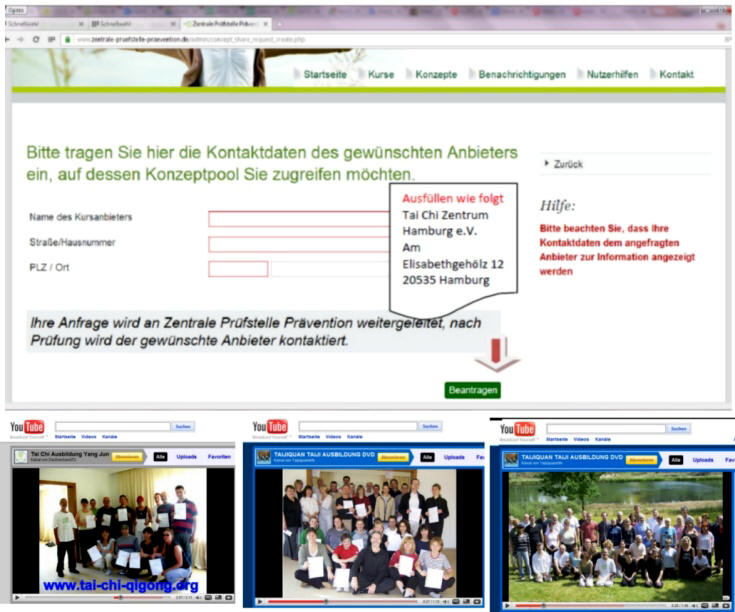Viewport: 735px width, 612px height.
Task: Open Alle dropdown above lakeside group video
Action: [x=675, y=460]
